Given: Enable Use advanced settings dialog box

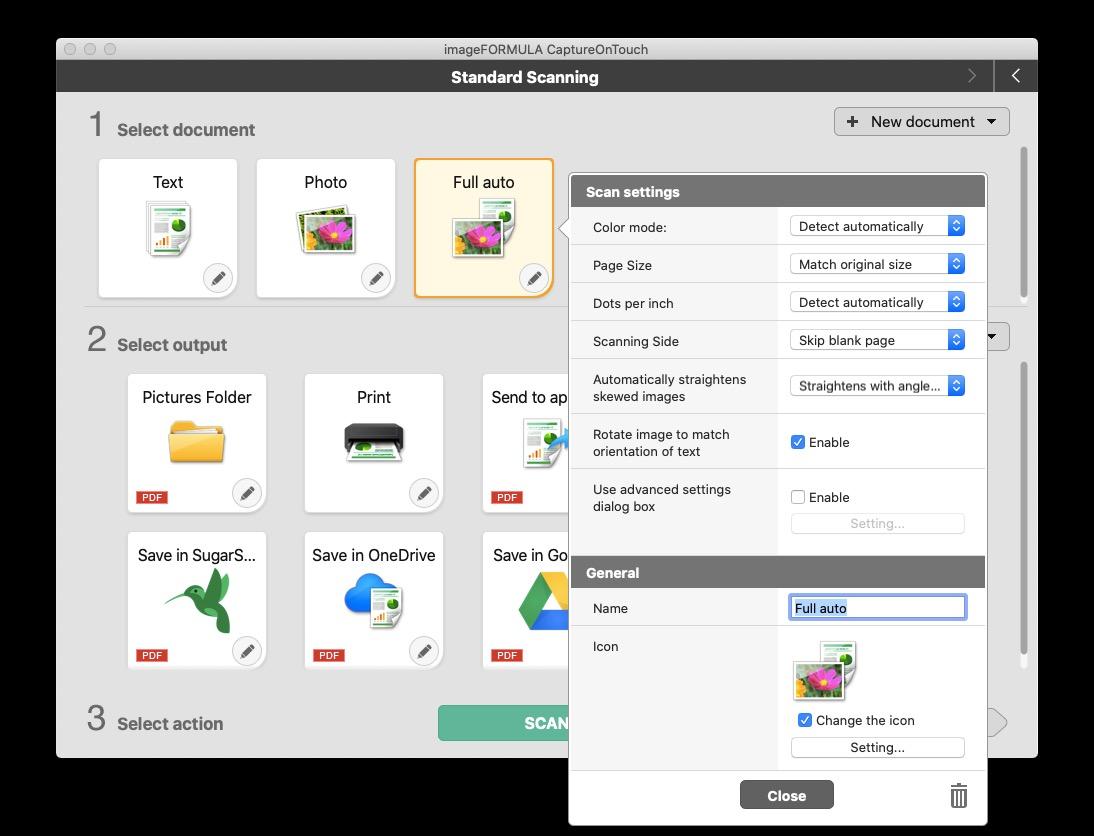Looking at the screenshot, I should point(797,497).
